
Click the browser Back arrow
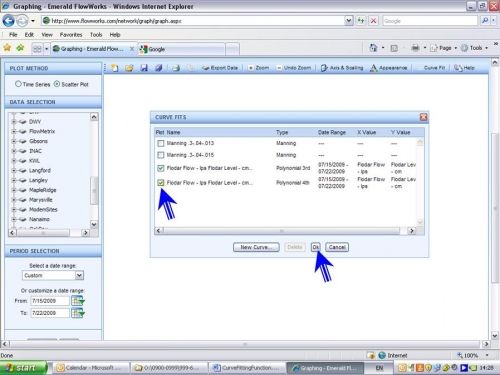(x=8, y=21)
